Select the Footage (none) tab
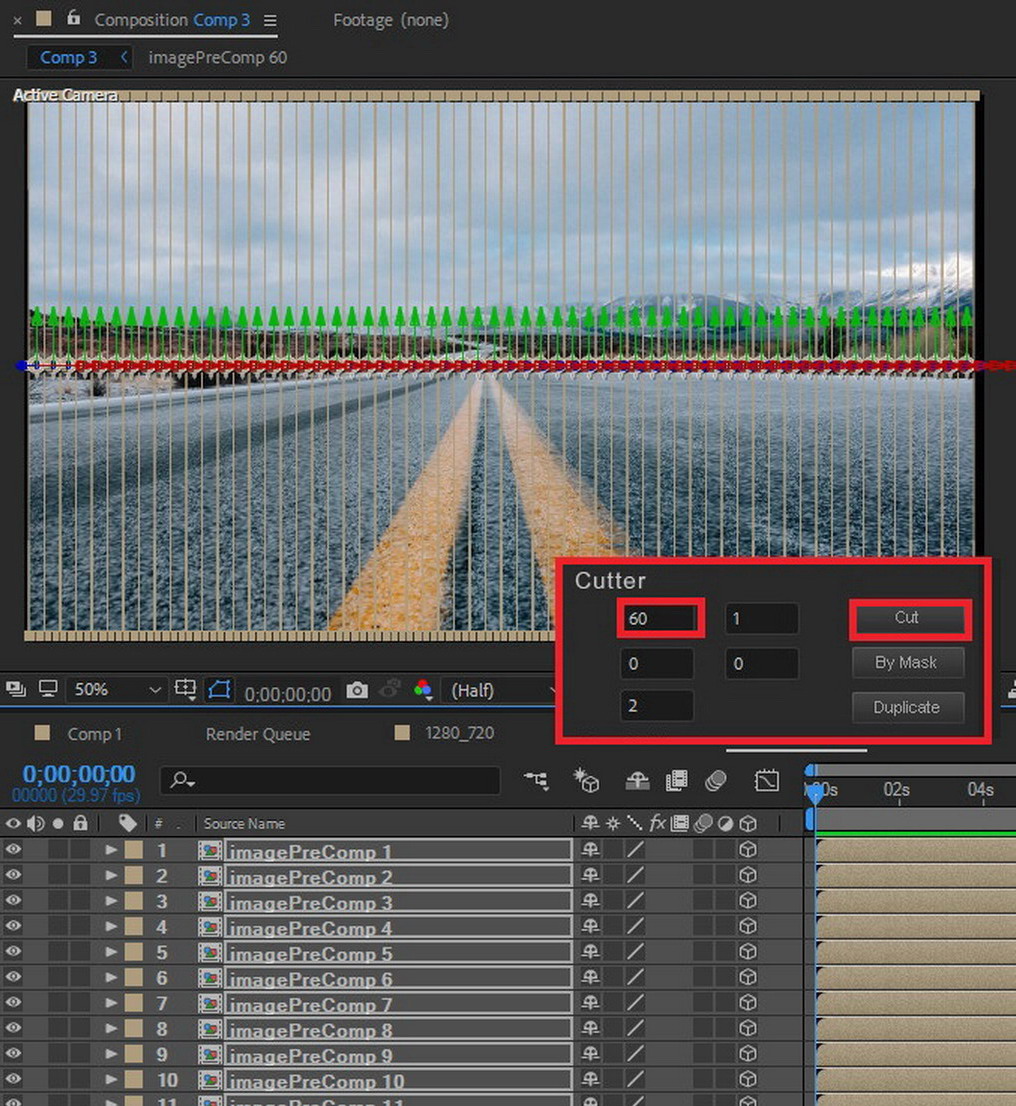The width and height of the screenshot is (1016, 1106). tap(391, 20)
